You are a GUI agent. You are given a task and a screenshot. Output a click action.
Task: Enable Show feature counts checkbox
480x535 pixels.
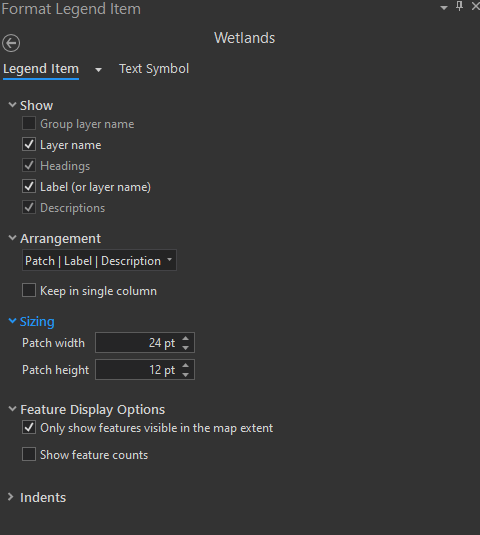(29, 454)
